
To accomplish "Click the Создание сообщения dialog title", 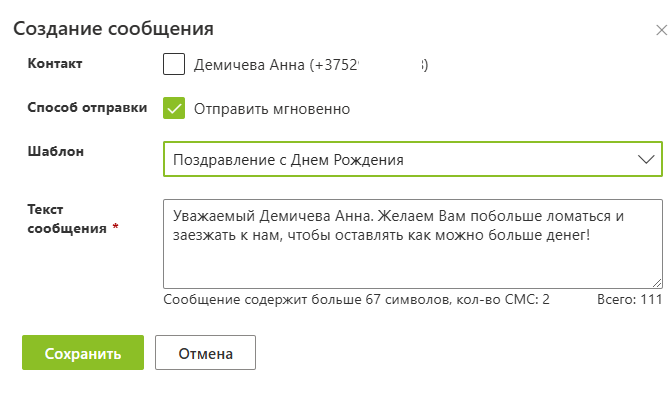I will click(x=113, y=29).
